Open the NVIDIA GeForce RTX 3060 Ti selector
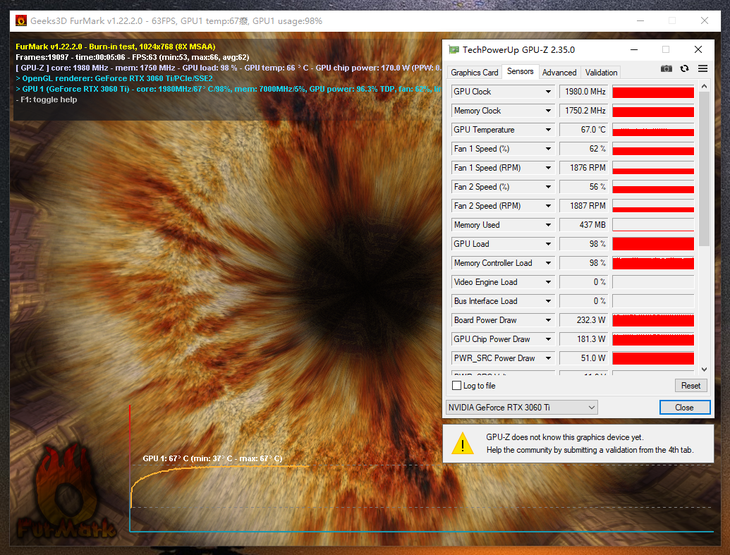 click(x=521, y=407)
